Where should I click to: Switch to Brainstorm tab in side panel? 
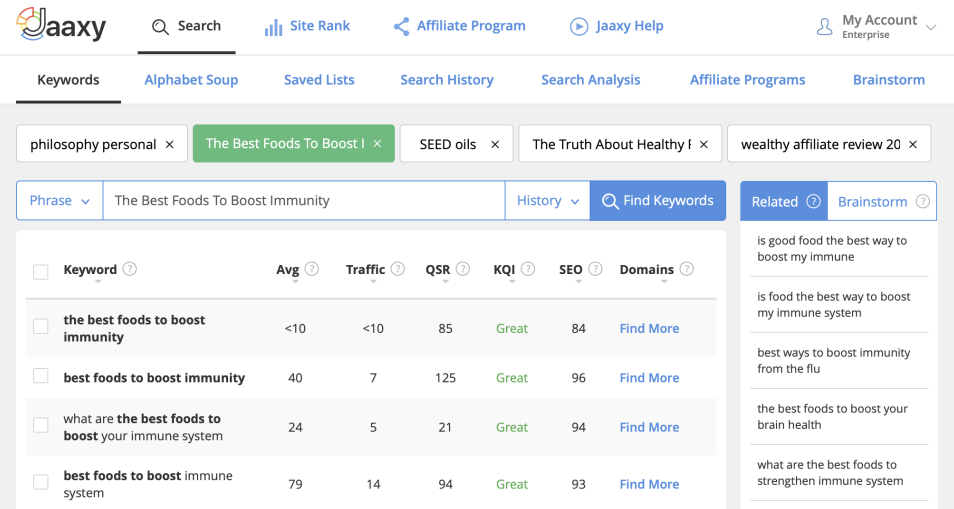click(x=882, y=201)
